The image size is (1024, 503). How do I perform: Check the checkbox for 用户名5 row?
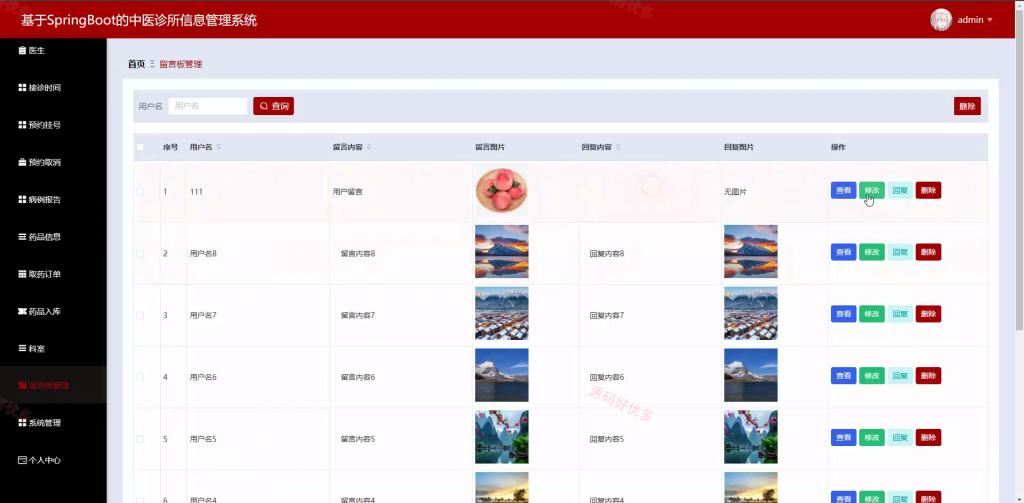(x=140, y=439)
